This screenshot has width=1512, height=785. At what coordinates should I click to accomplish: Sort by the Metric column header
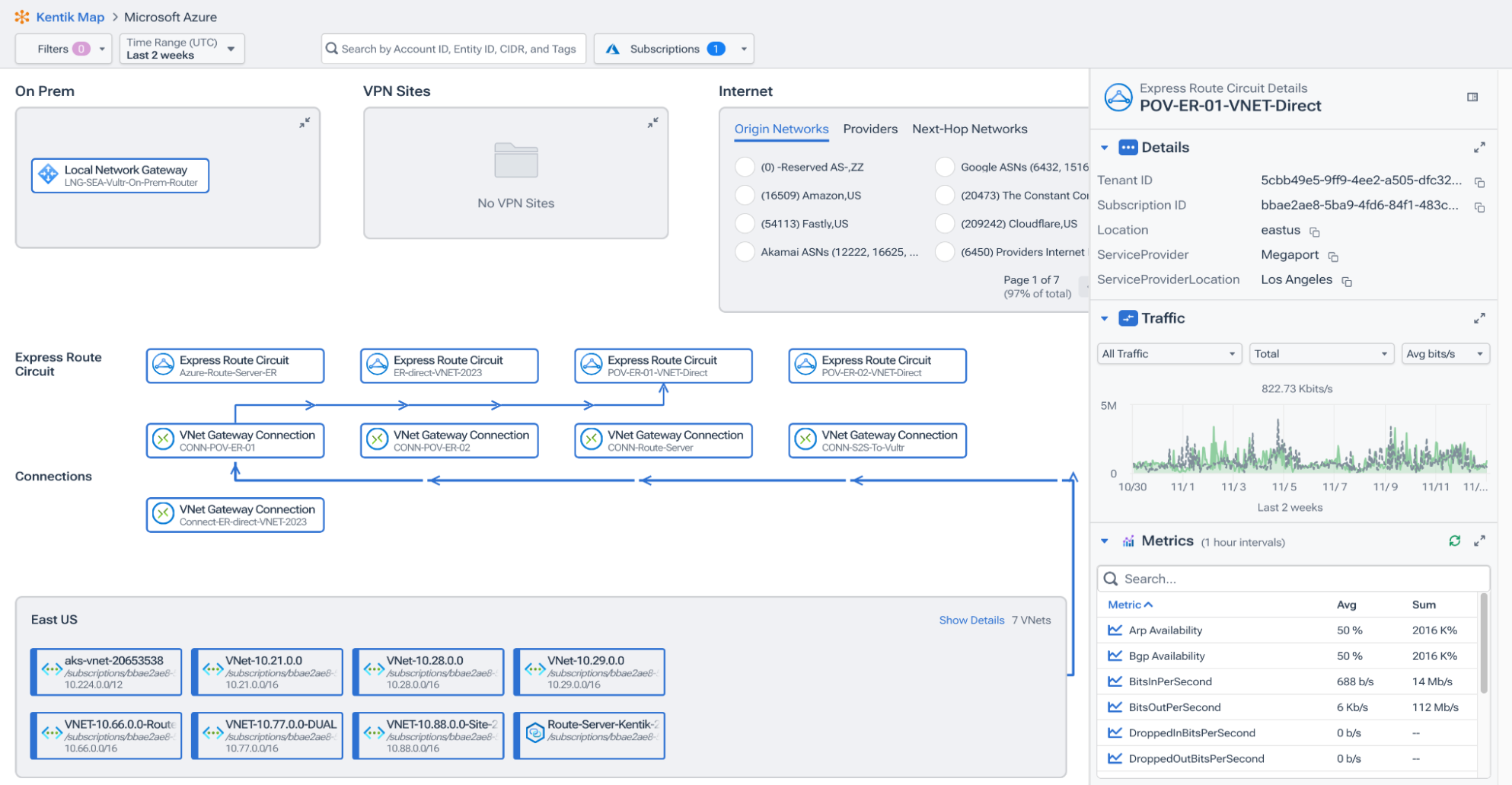[1130, 605]
